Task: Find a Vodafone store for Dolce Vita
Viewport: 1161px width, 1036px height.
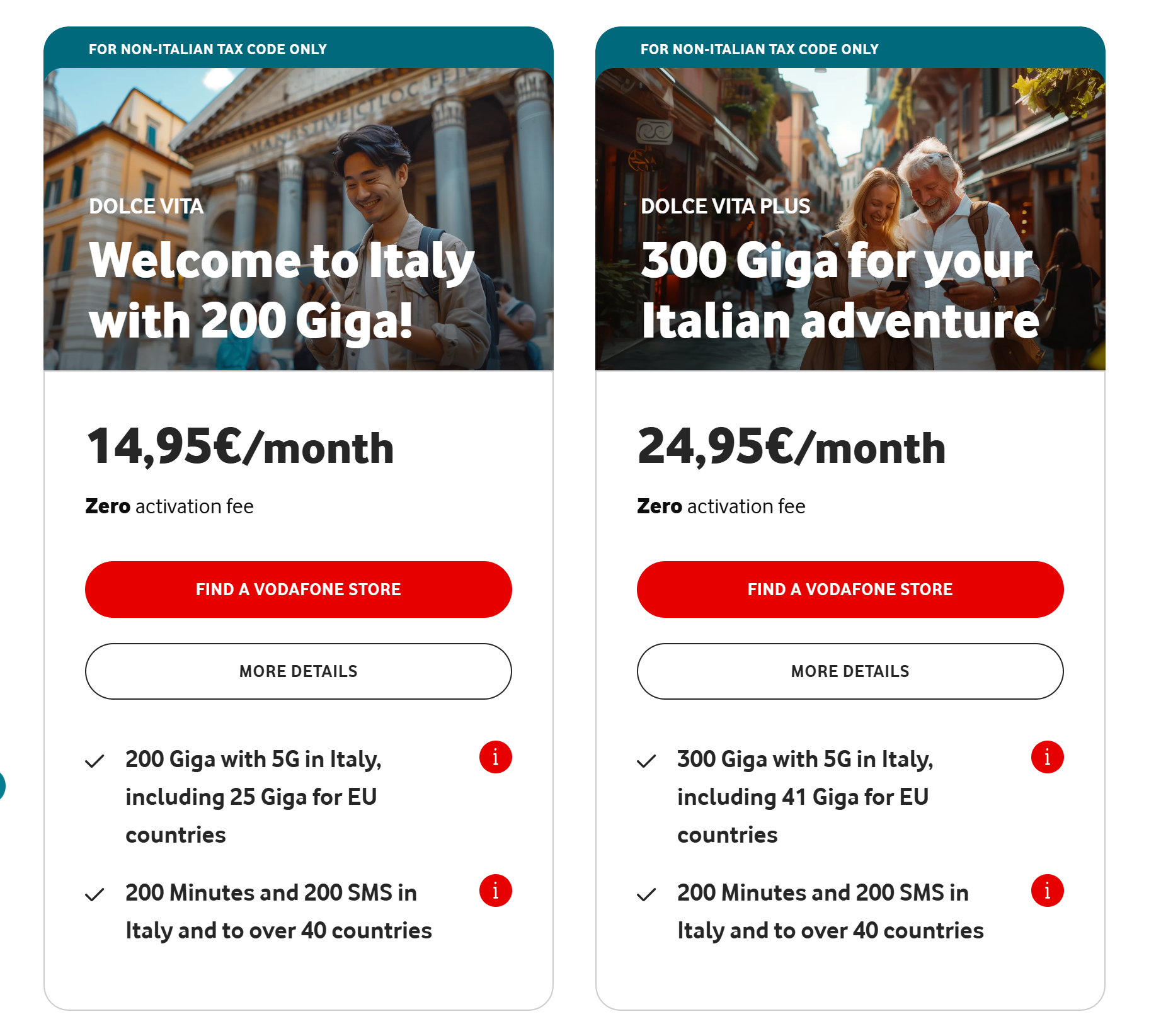Action: click(299, 589)
